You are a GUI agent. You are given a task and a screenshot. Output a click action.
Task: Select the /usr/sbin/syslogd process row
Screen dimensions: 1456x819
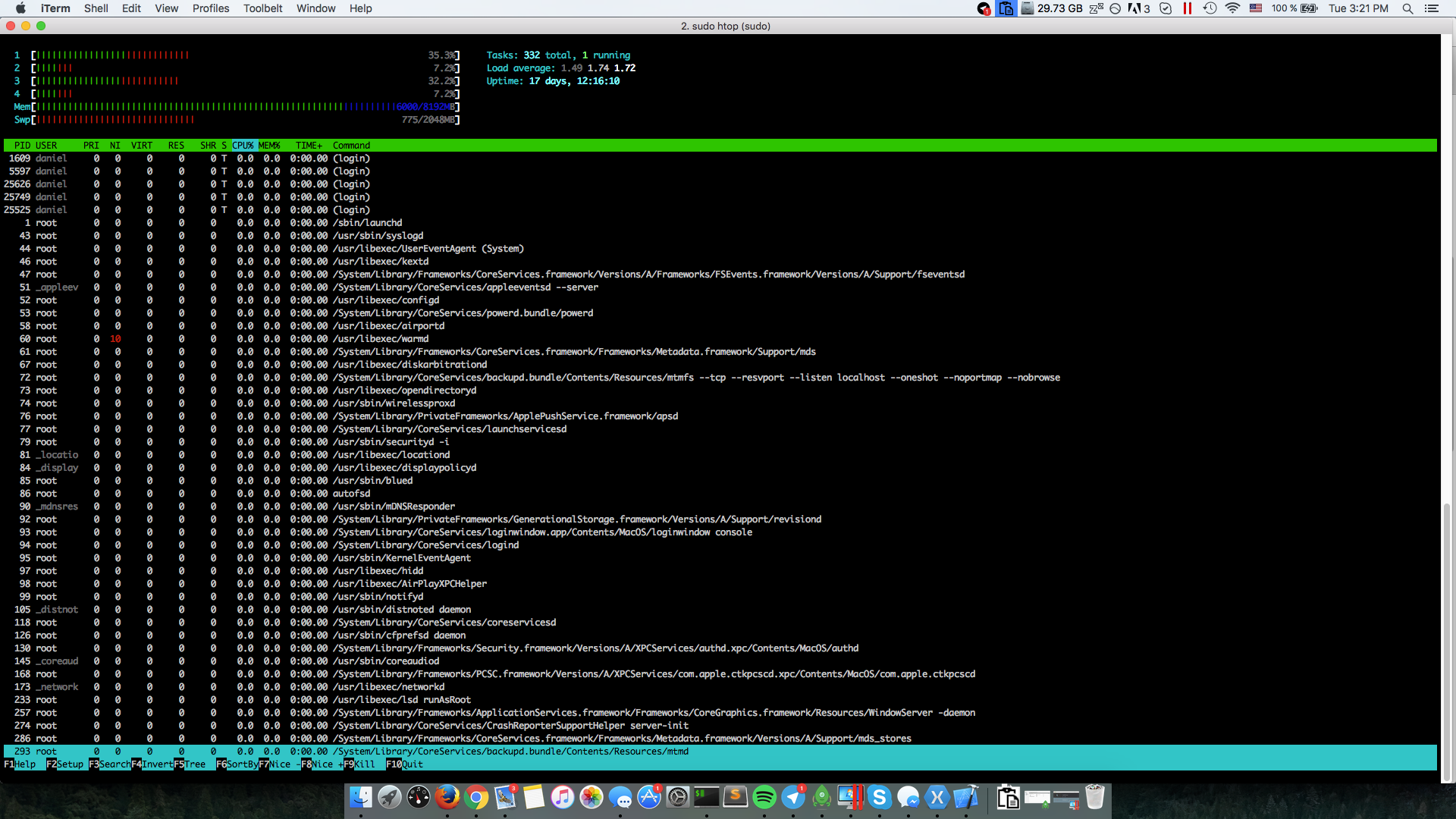[720, 236]
